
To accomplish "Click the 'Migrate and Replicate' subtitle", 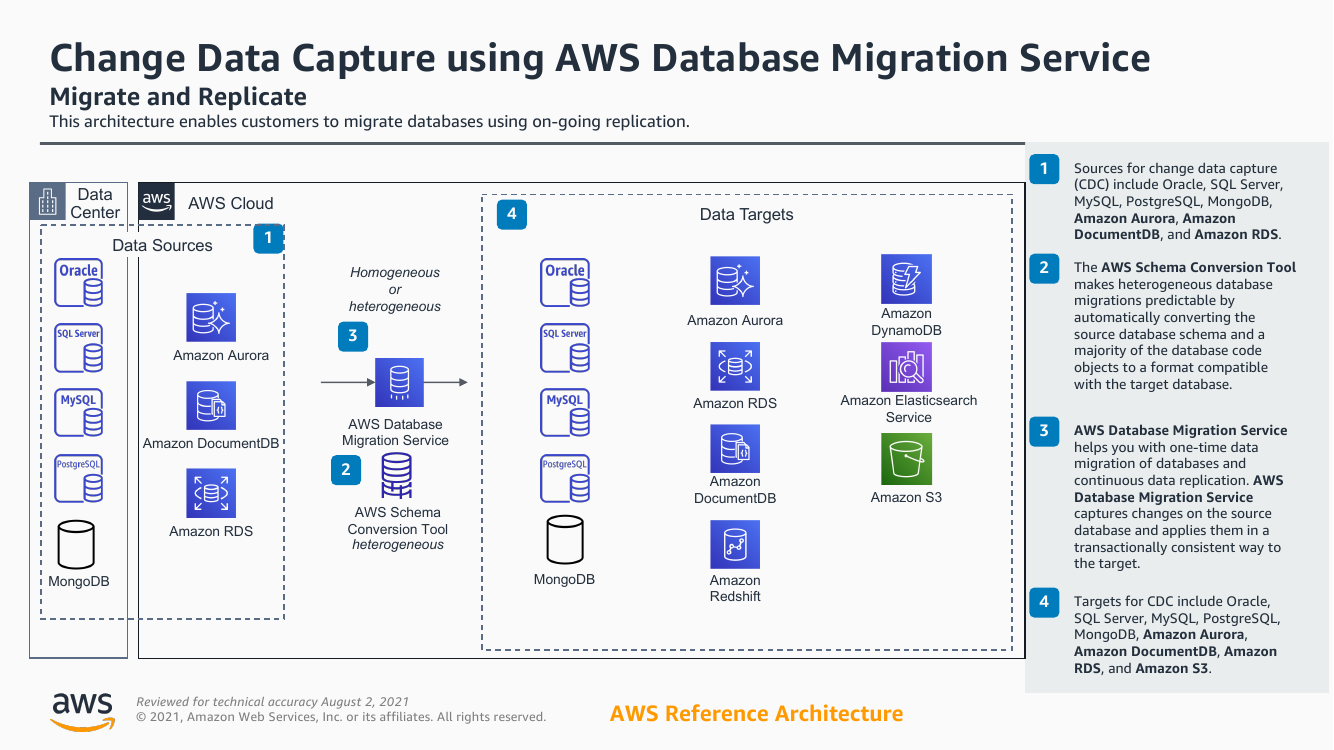I will coord(178,97).
